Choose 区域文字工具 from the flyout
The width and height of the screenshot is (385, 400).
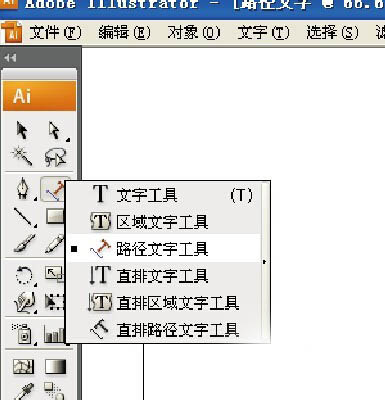coord(164,221)
